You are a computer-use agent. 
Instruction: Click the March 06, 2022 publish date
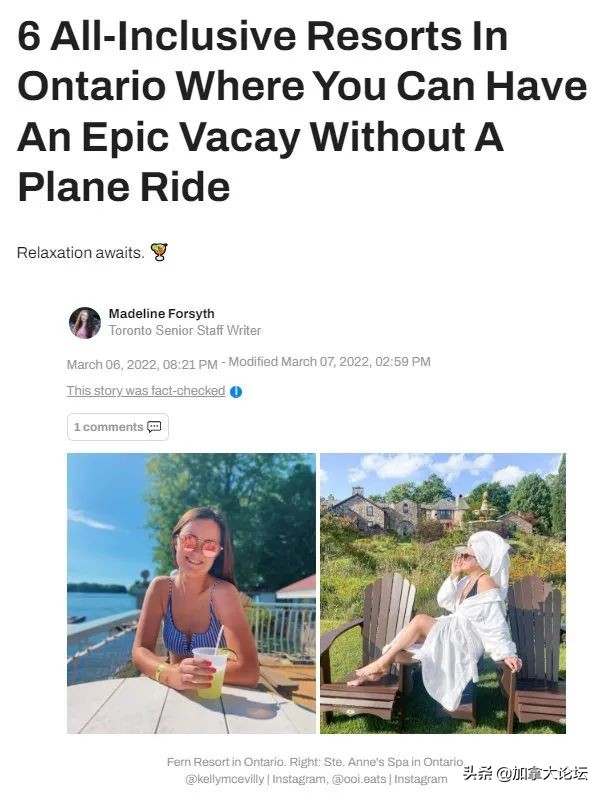point(142,363)
